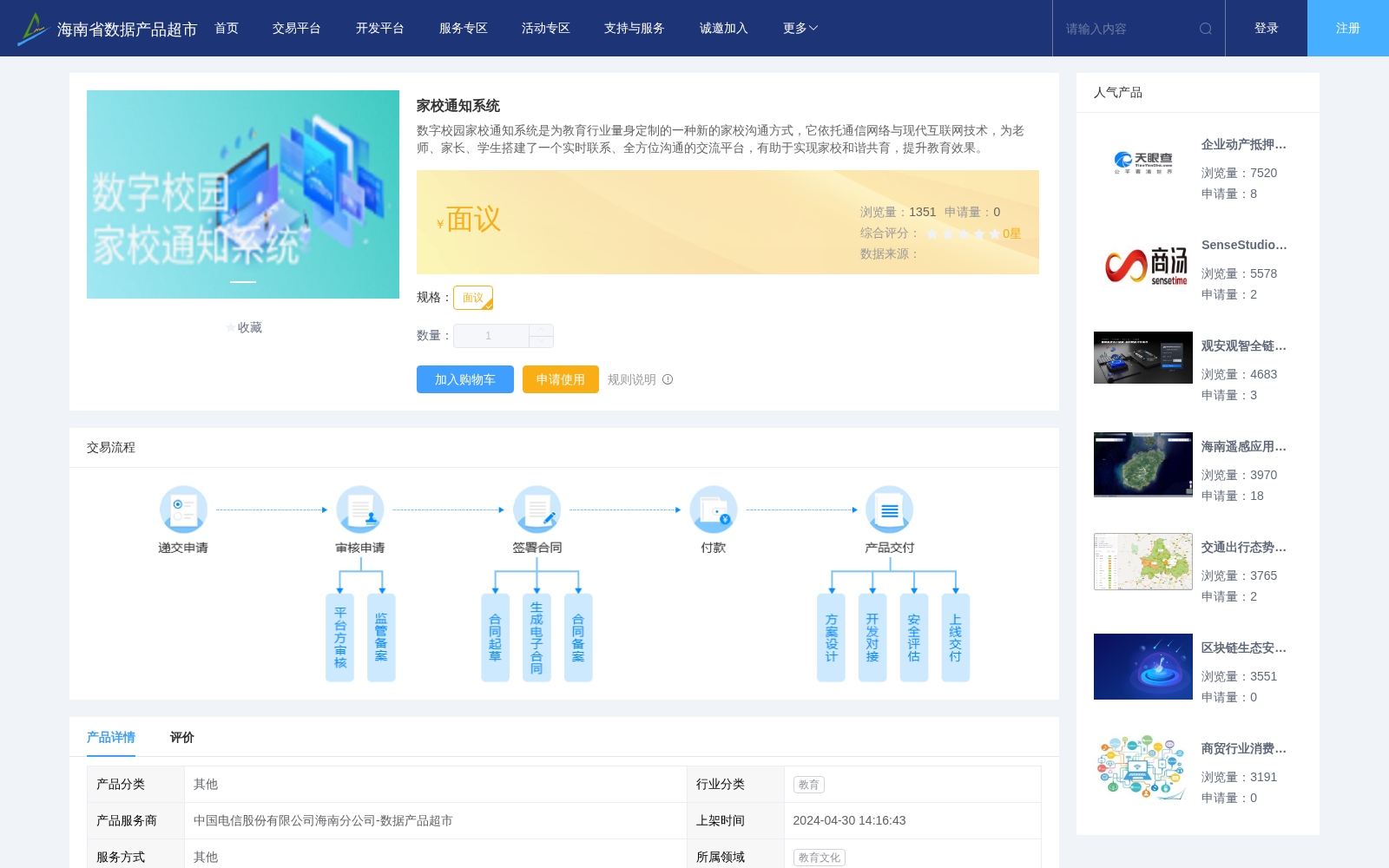Click the 付款 process icon
The image size is (1389, 868).
click(714, 510)
